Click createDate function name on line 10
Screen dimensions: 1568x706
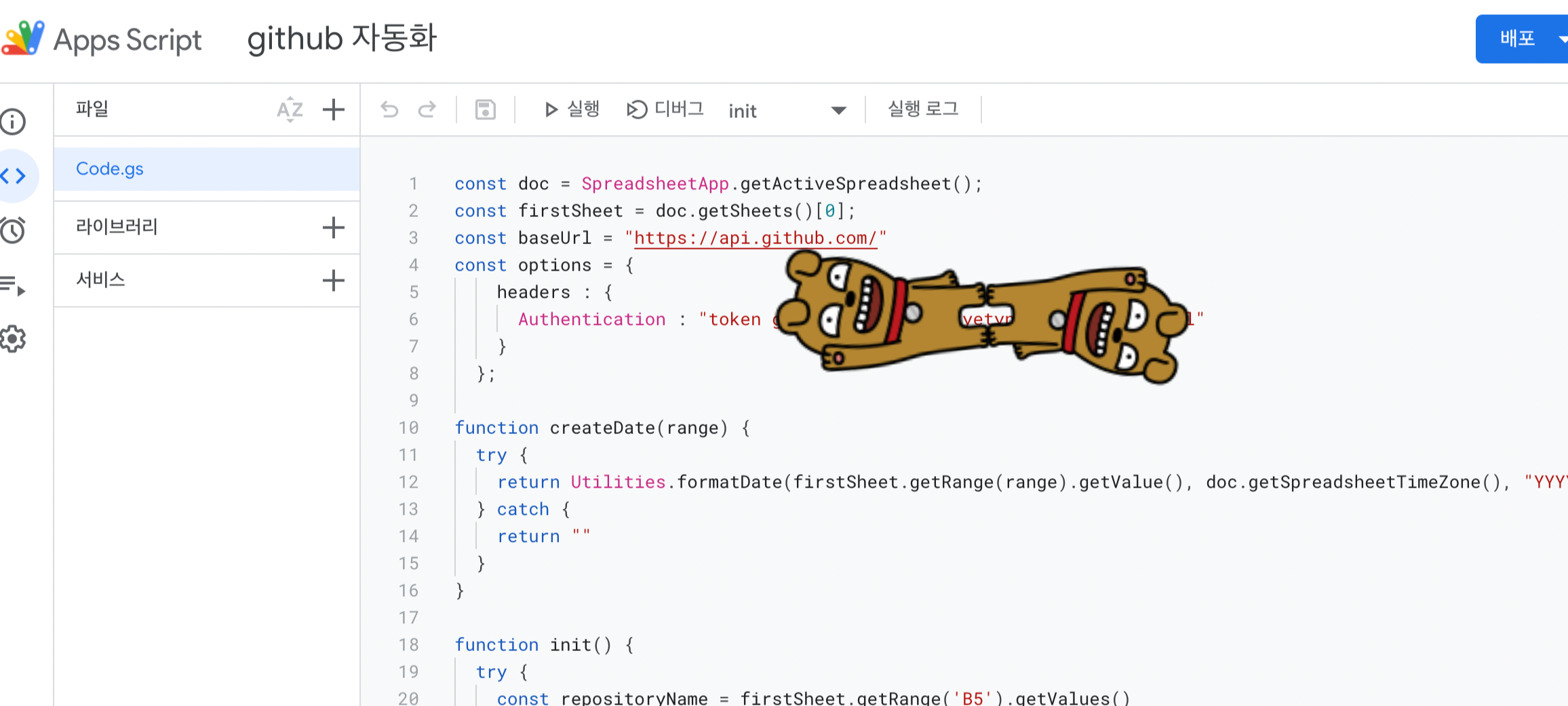(602, 428)
